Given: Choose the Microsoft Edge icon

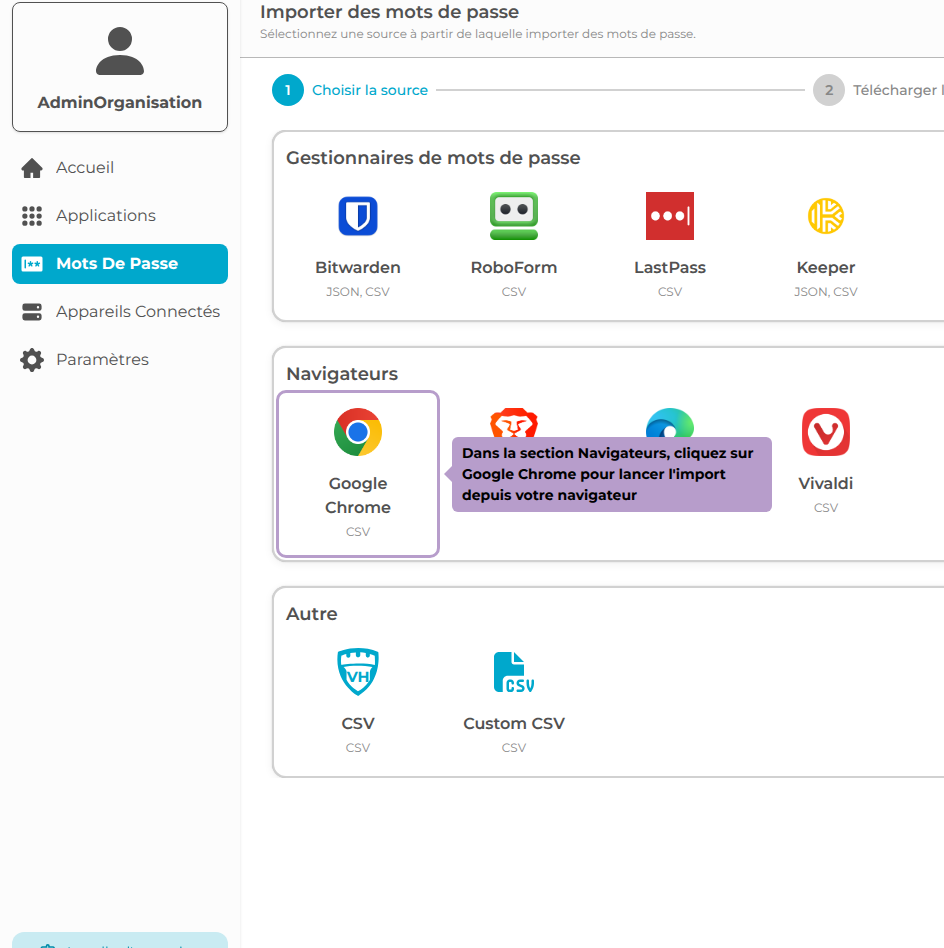Looking at the screenshot, I should (x=669, y=423).
